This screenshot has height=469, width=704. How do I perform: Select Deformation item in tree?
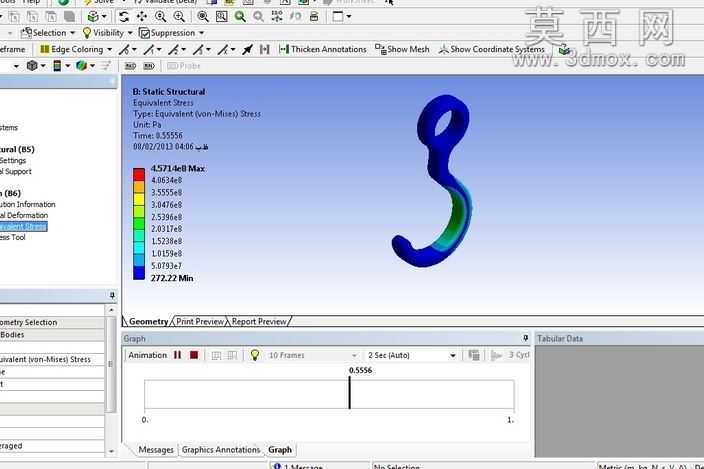24,215
